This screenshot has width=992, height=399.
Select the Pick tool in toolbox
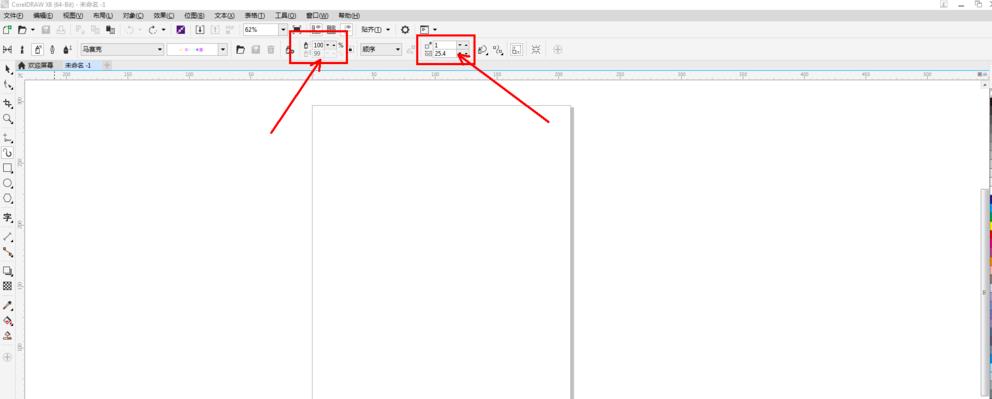pyautogui.click(x=8, y=70)
